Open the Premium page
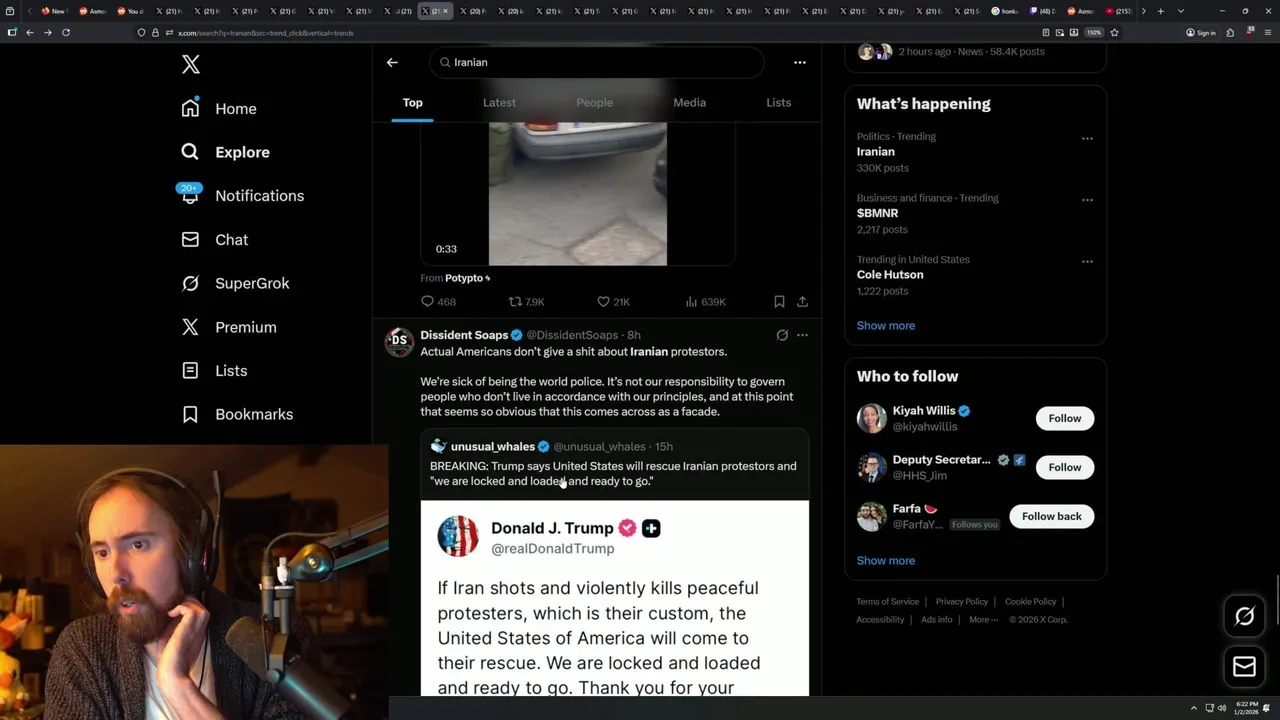The image size is (1280, 720). point(229,327)
